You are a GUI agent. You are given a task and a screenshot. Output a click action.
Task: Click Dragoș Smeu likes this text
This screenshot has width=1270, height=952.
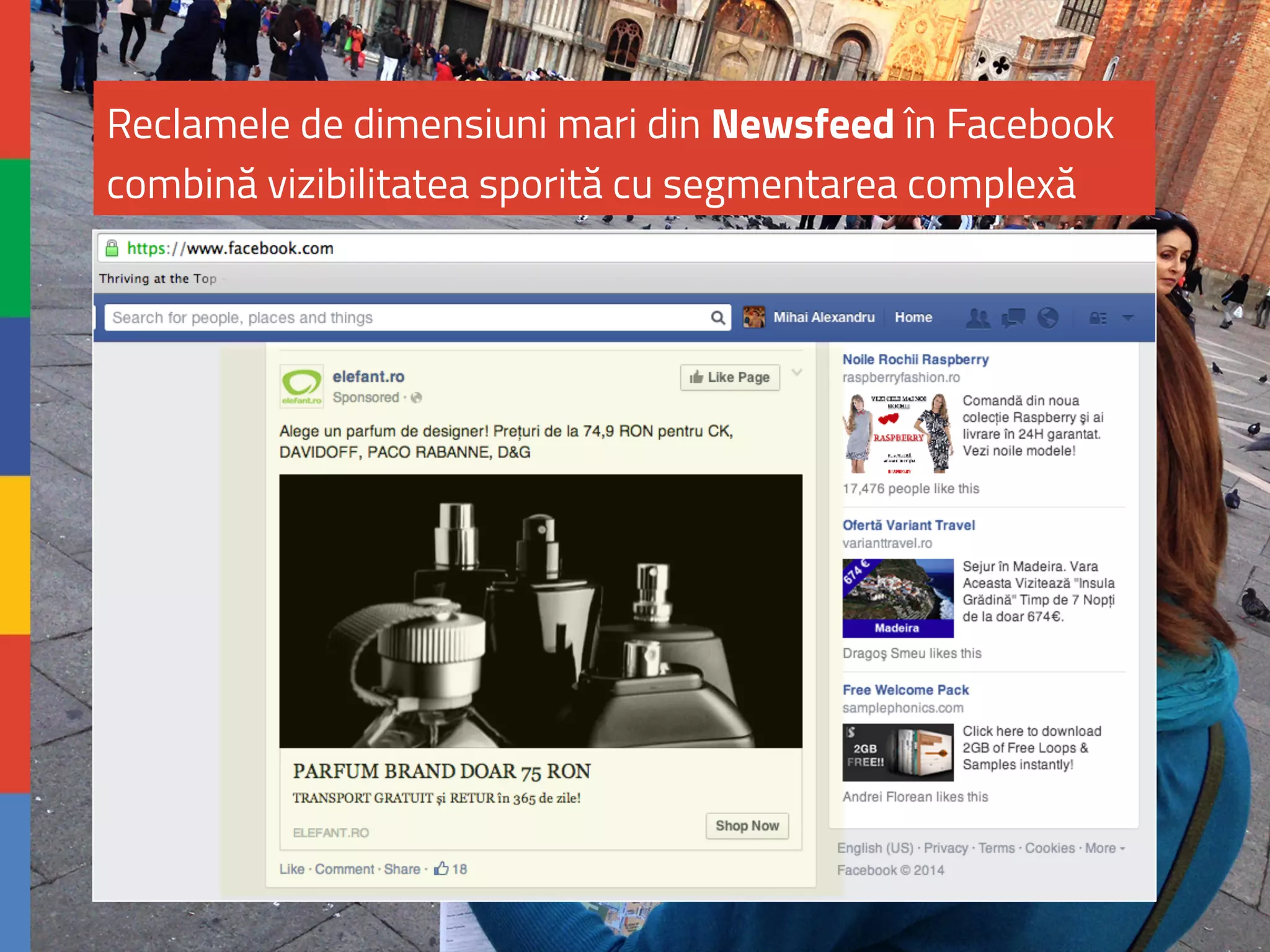[x=912, y=653]
